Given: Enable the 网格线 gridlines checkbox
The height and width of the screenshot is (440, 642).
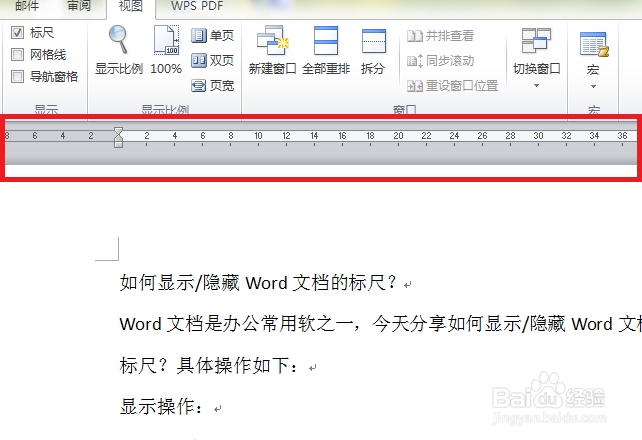Looking at the screenshot, I should pos(17,54).
